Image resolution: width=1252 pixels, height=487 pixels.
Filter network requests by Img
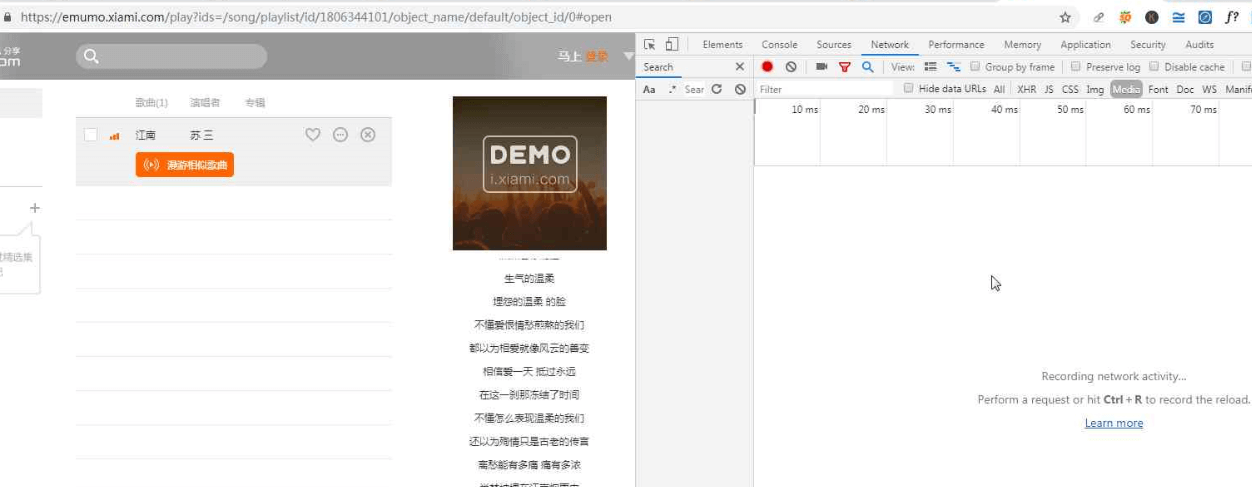pos(1095,89)
